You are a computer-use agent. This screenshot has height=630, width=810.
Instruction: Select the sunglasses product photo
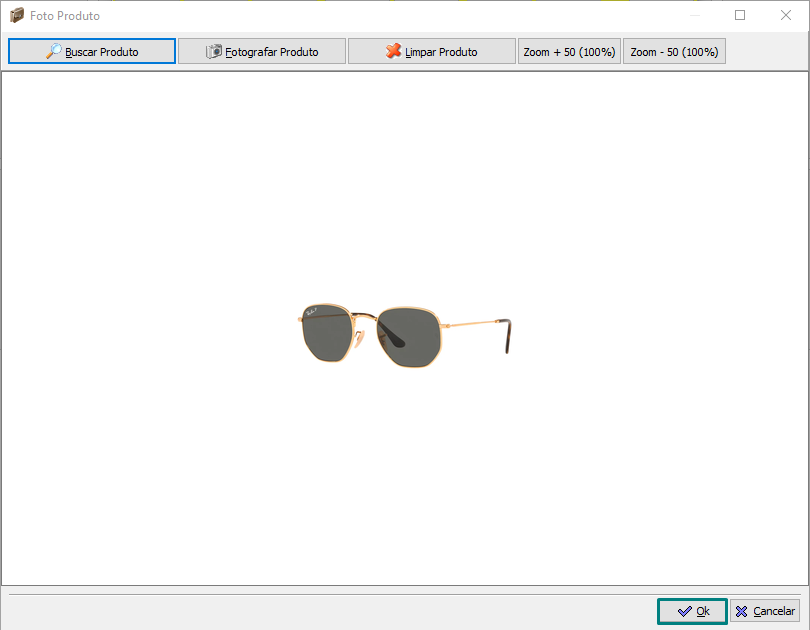[404, 336]
